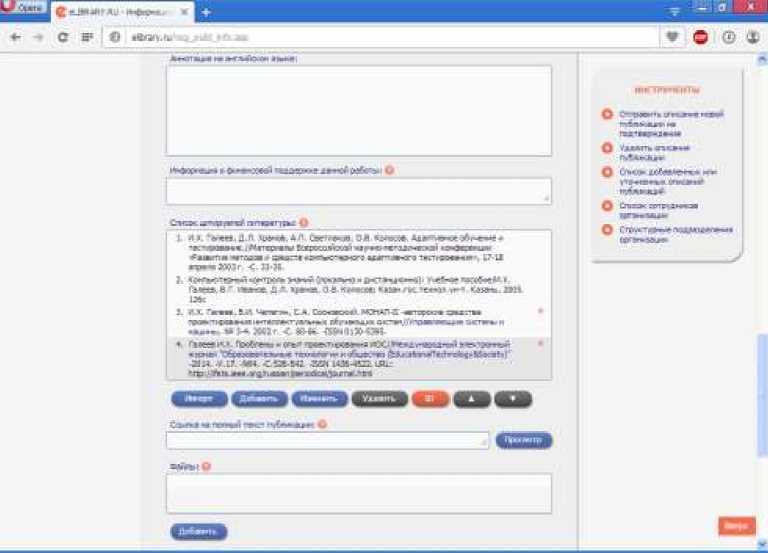This screenshot has width=768, height=553.
Task: Close the eLIBRARY.RU tab
Action: click(x=185, y=12)
